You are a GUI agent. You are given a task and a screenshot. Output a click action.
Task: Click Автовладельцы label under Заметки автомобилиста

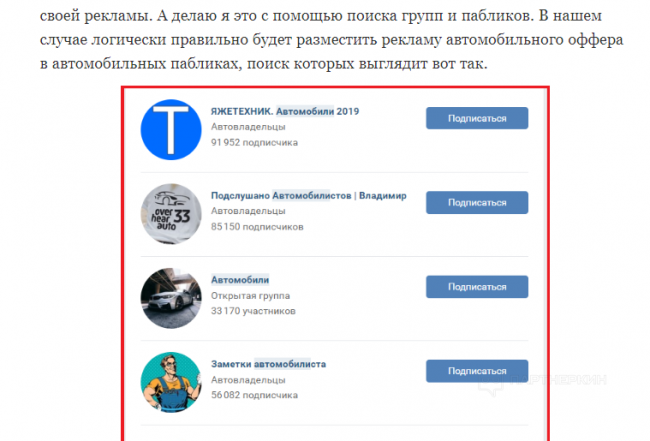tap(248, 380)
